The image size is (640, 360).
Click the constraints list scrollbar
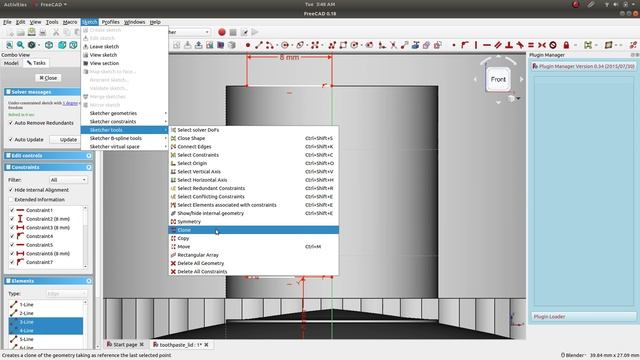point(85,237)
